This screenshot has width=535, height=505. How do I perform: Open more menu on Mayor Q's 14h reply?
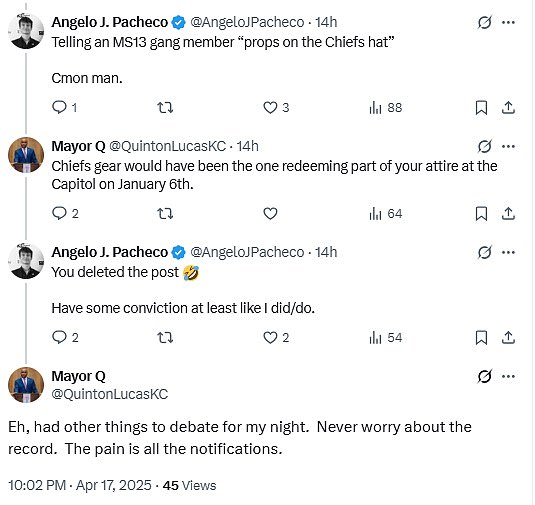point(508,147)
